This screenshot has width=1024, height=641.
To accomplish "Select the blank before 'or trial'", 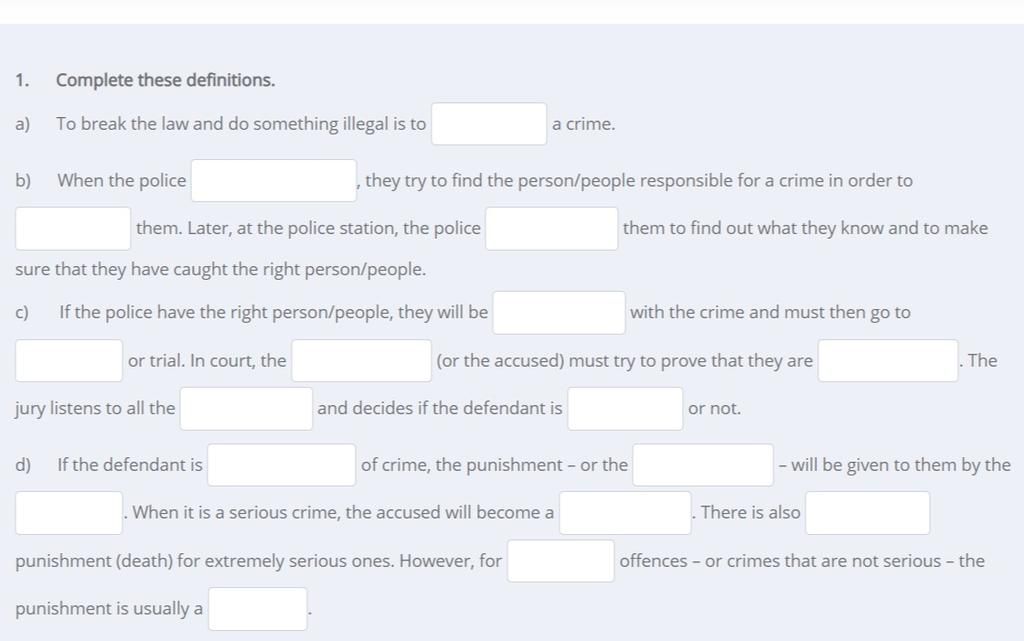I will pos(69,360).
